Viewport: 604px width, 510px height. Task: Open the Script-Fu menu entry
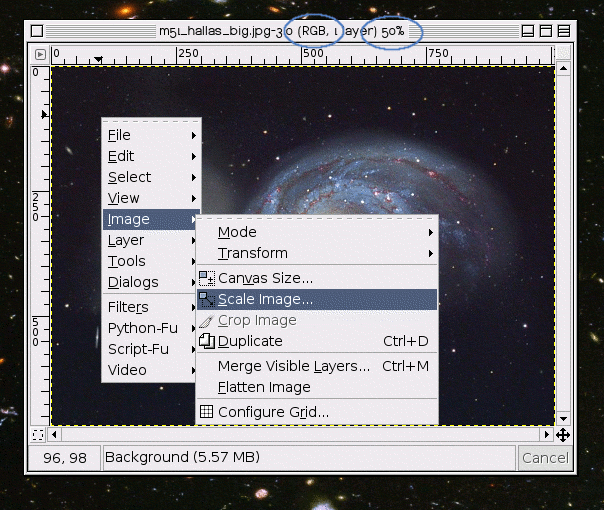[135, 349]
